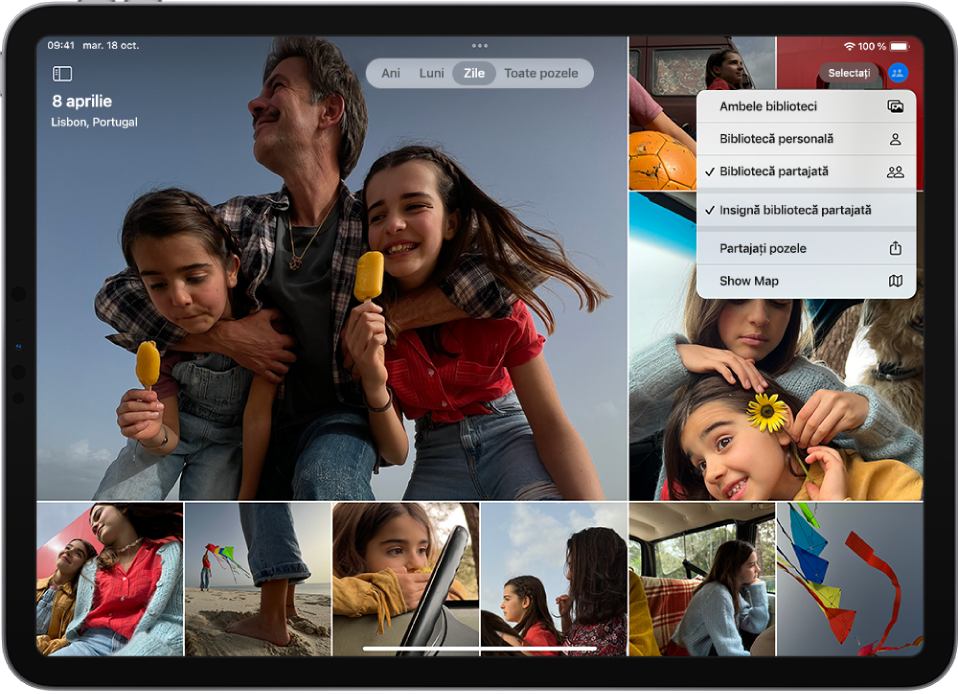958x694 pixels.
Task: Click the Bibliotecă partajată two-people icon
Action: (x=895, y=172)
